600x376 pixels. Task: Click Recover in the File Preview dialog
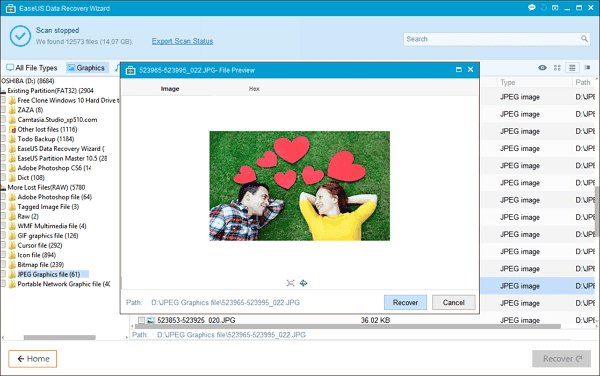click(x=405, y=303)
